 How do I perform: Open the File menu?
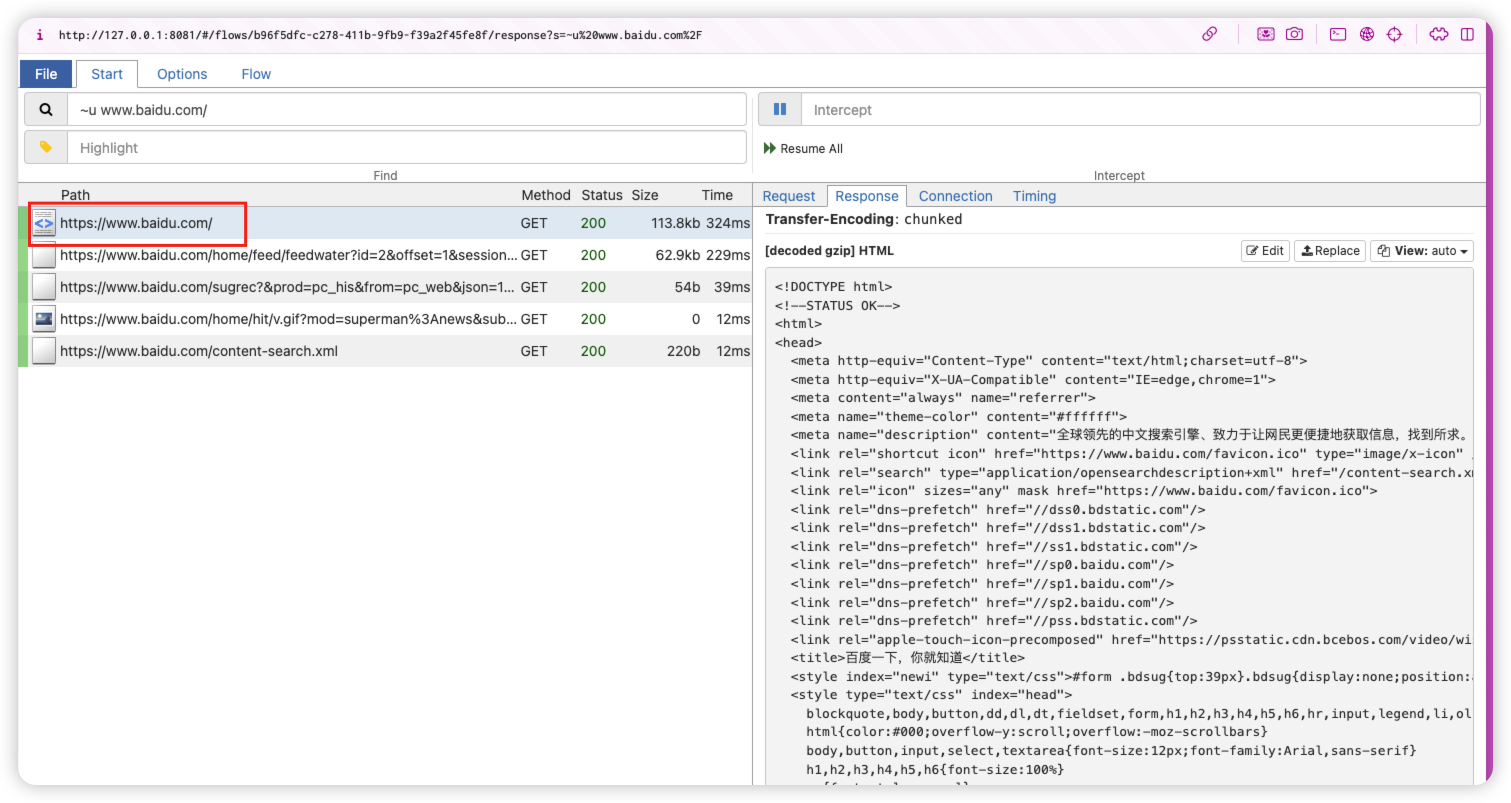click(46, 74)
